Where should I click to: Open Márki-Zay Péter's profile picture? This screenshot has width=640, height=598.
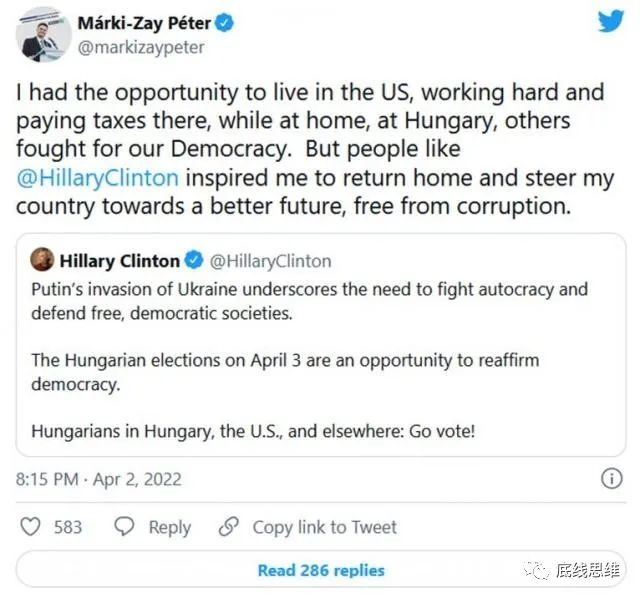[38, 33]
